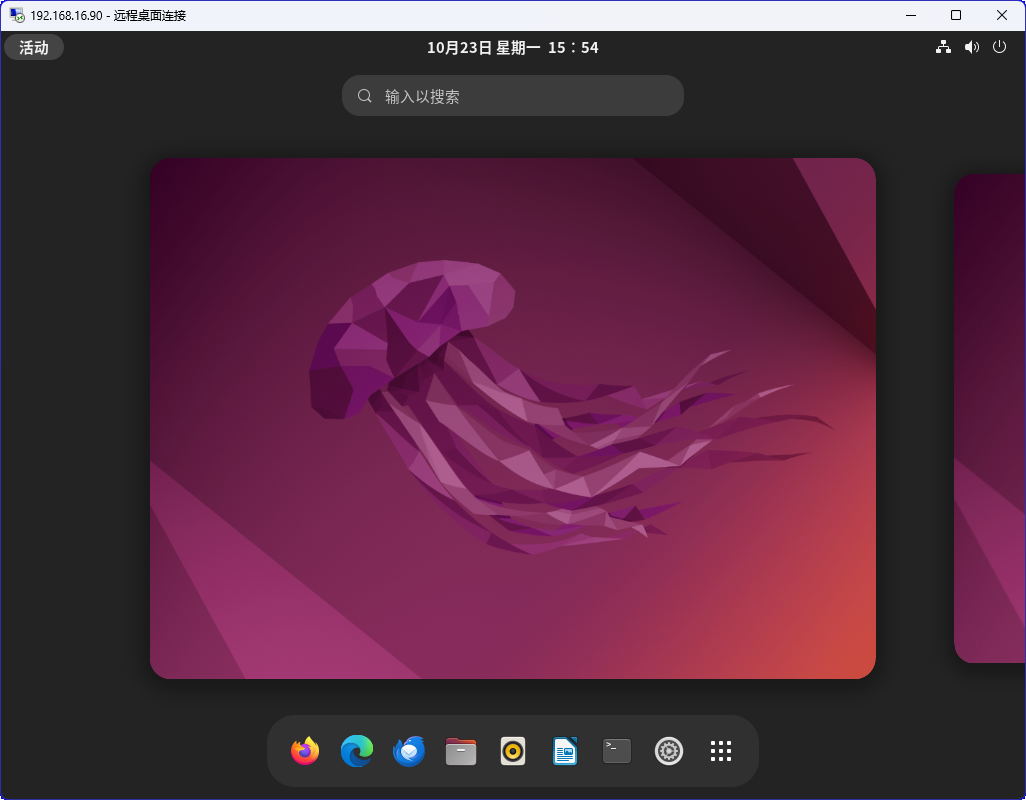Switch to the second workspace on right
This screenshot has width=1026, height=800.
989,418
